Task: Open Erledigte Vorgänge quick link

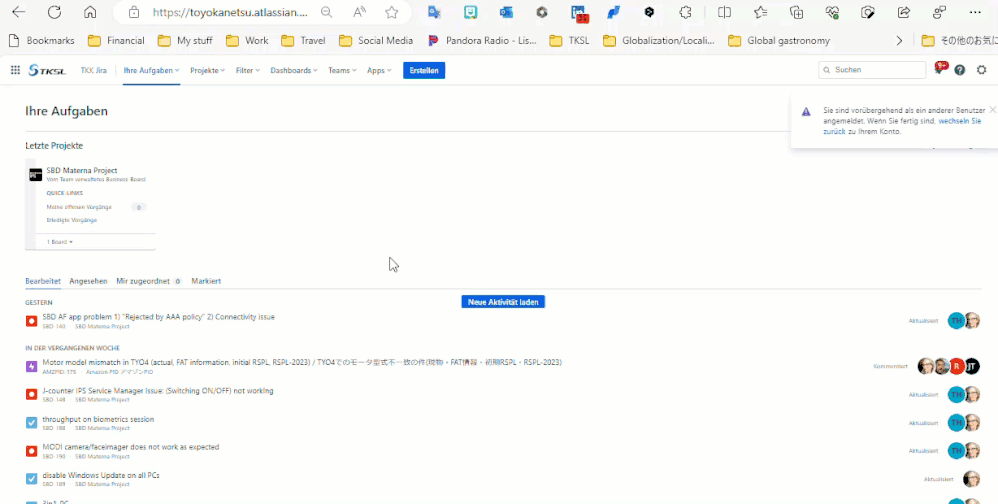Action: point(71,220)
